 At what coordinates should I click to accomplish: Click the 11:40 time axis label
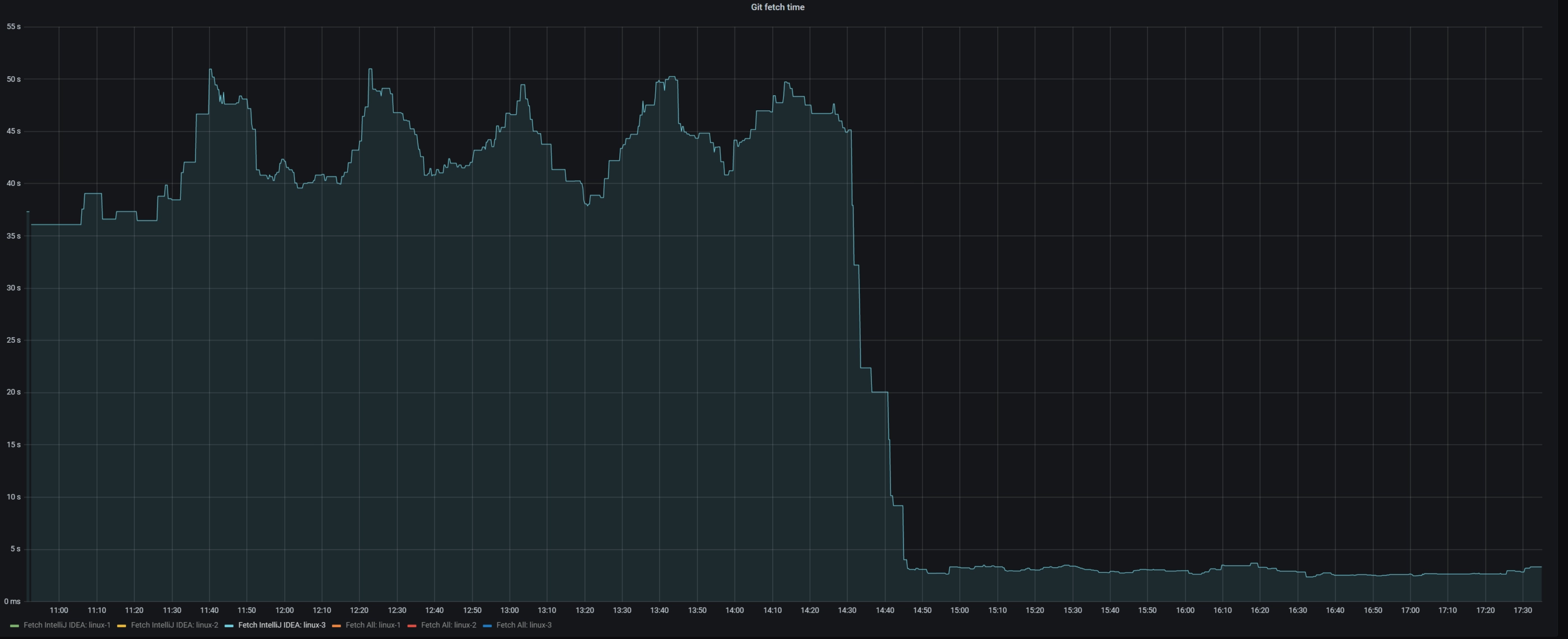[209, 610]
